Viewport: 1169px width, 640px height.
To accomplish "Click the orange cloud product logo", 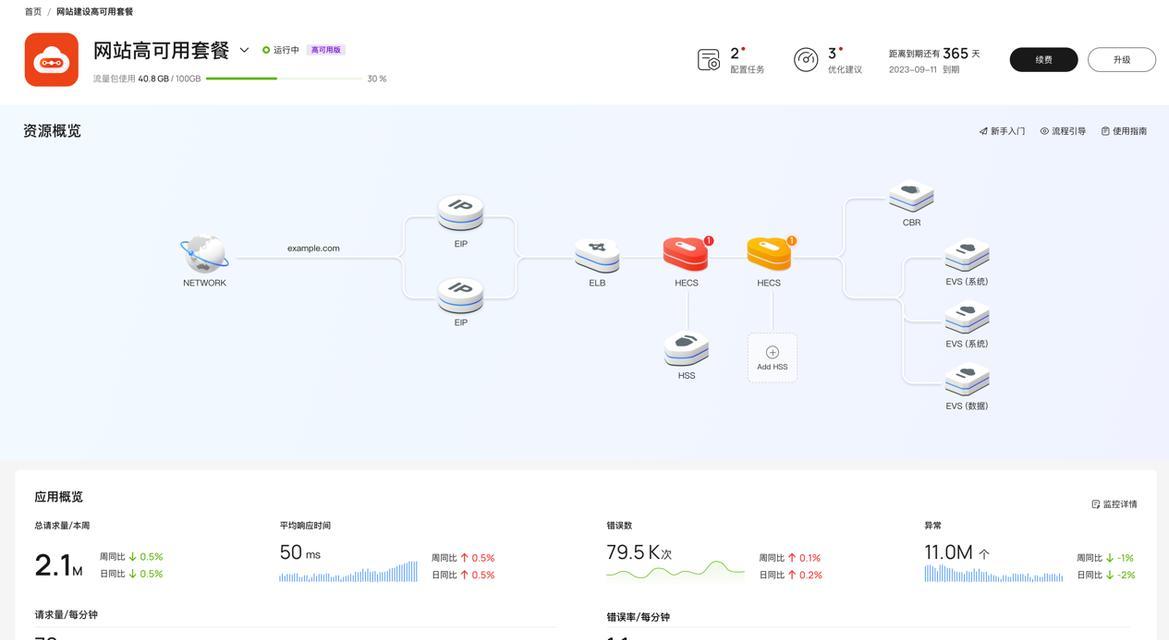I will tap(51, 60).
